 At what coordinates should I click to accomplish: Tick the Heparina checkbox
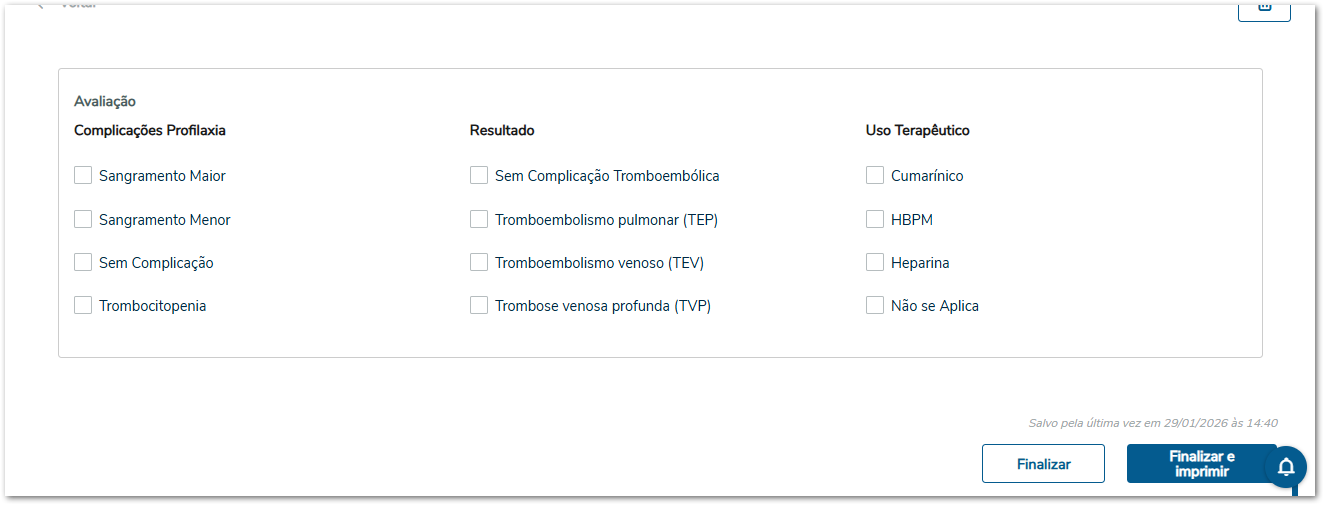click(x=875, y=263)
